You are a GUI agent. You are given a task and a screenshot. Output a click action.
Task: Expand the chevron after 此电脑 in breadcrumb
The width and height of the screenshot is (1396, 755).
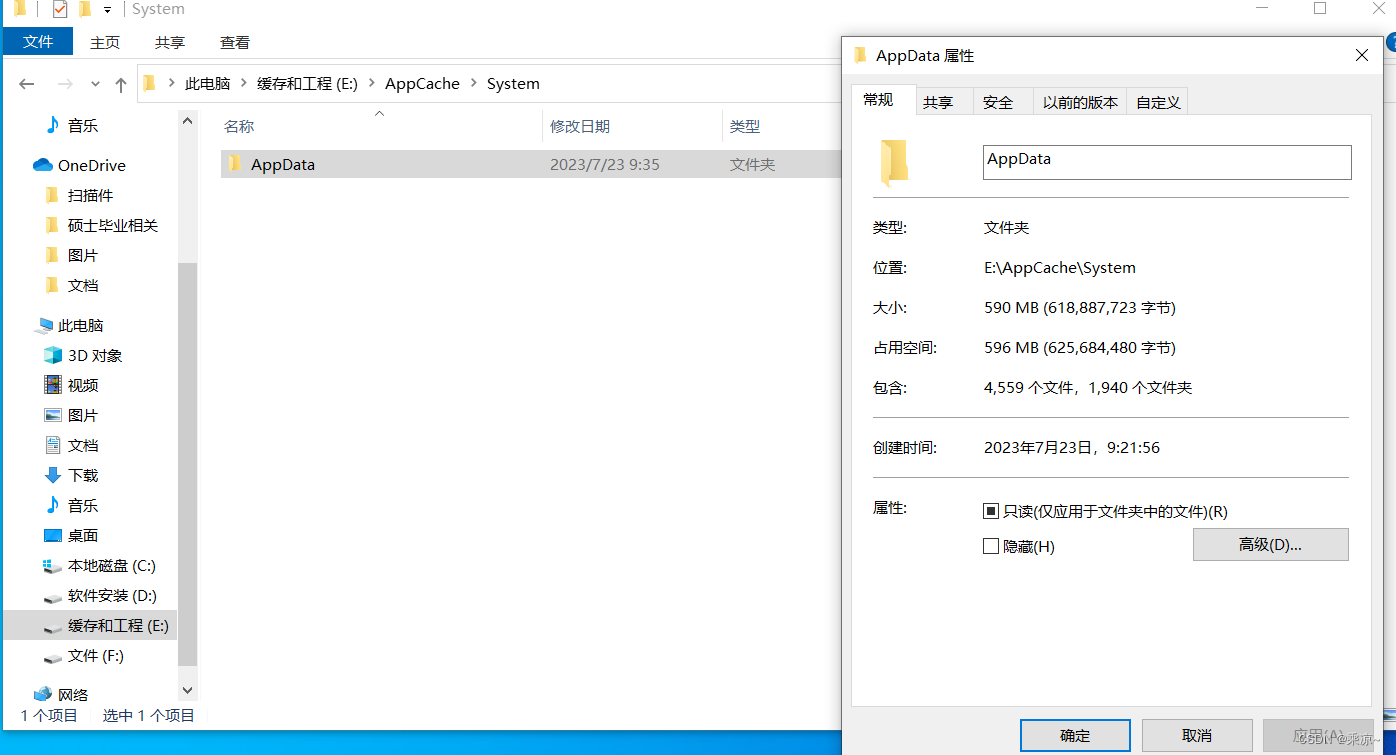coord(244,84)
